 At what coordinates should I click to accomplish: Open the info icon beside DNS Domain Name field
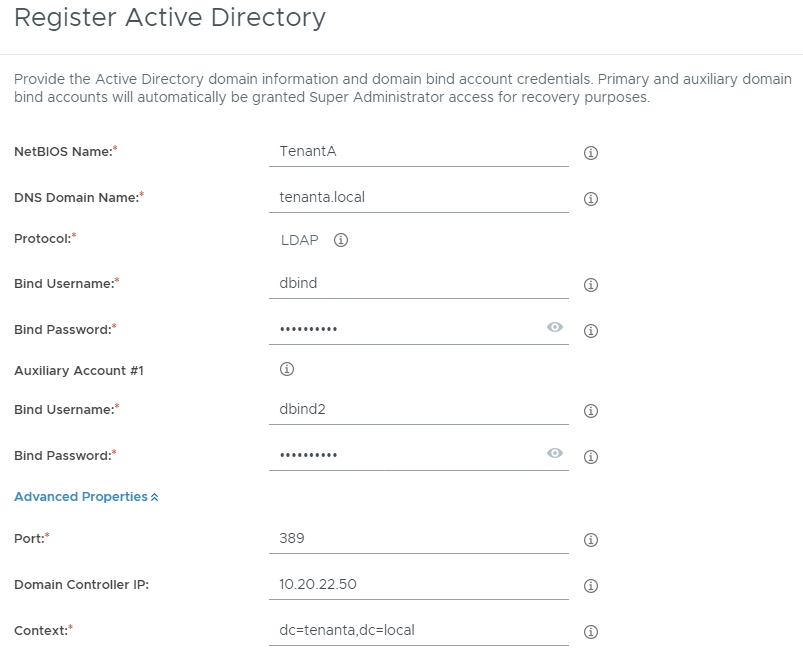pyautogui.click(x=590, y=199)
